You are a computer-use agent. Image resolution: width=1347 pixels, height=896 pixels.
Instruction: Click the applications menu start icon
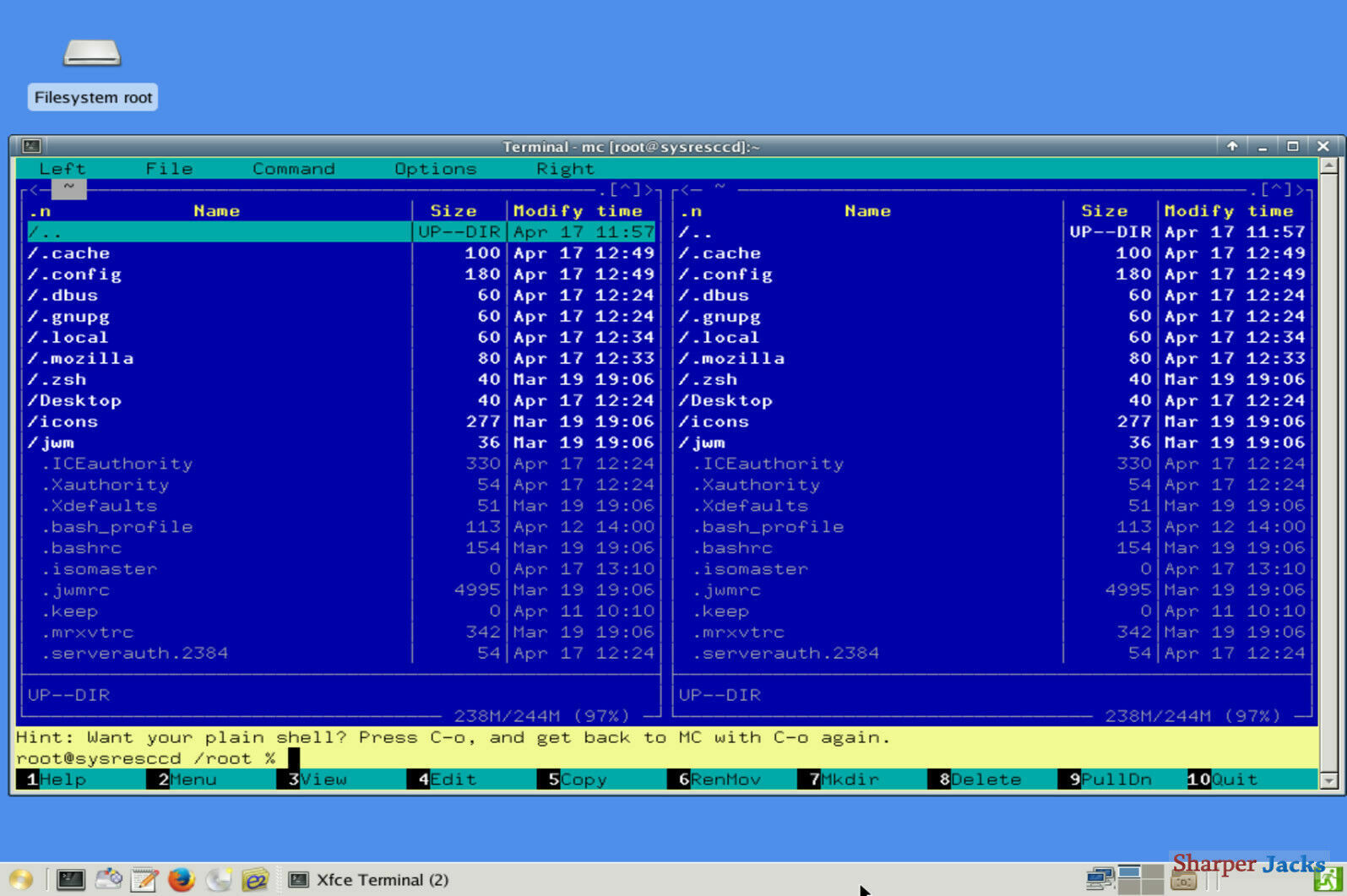click(x=20, y=880)
